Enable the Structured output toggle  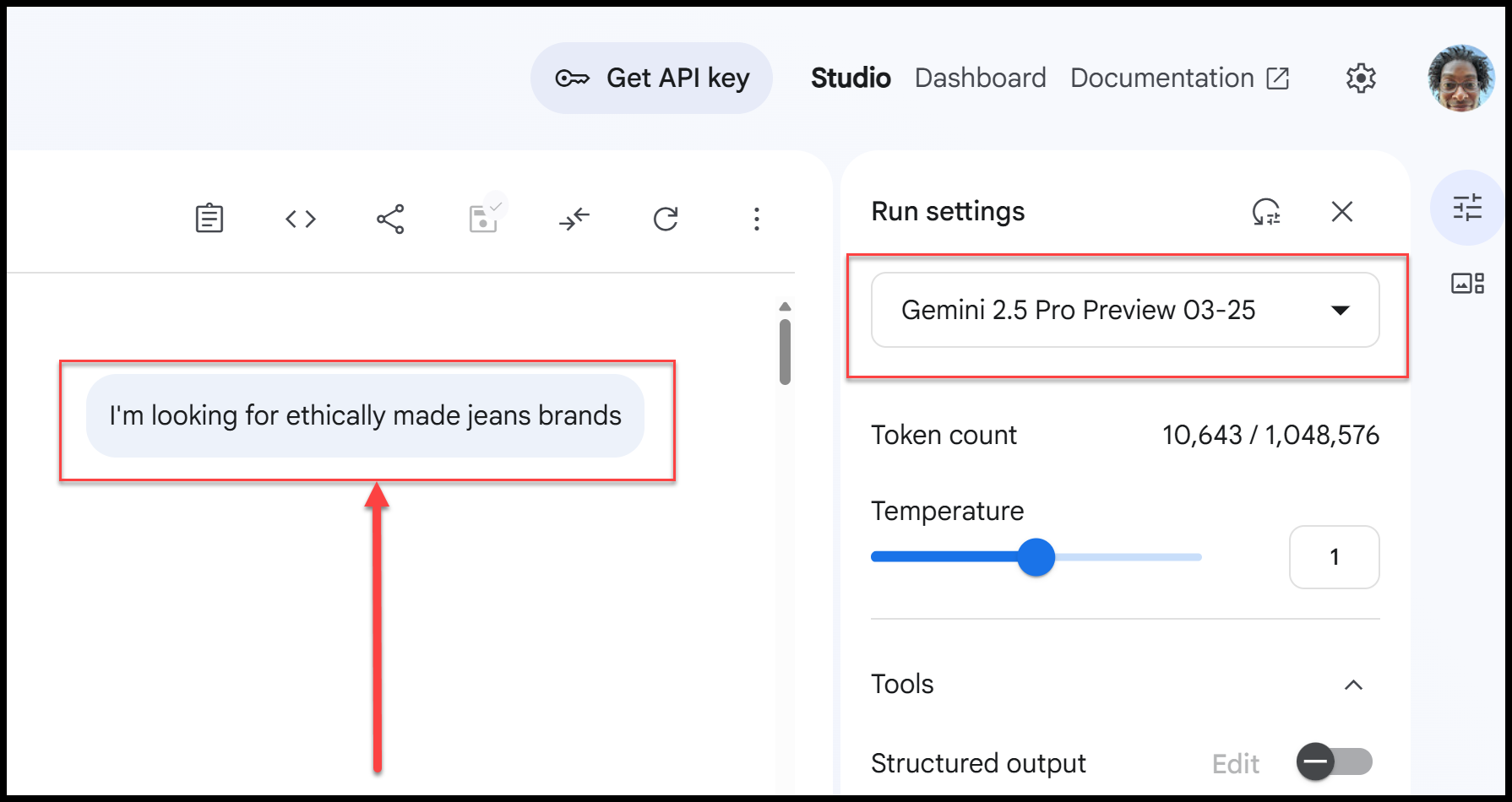1335,762
